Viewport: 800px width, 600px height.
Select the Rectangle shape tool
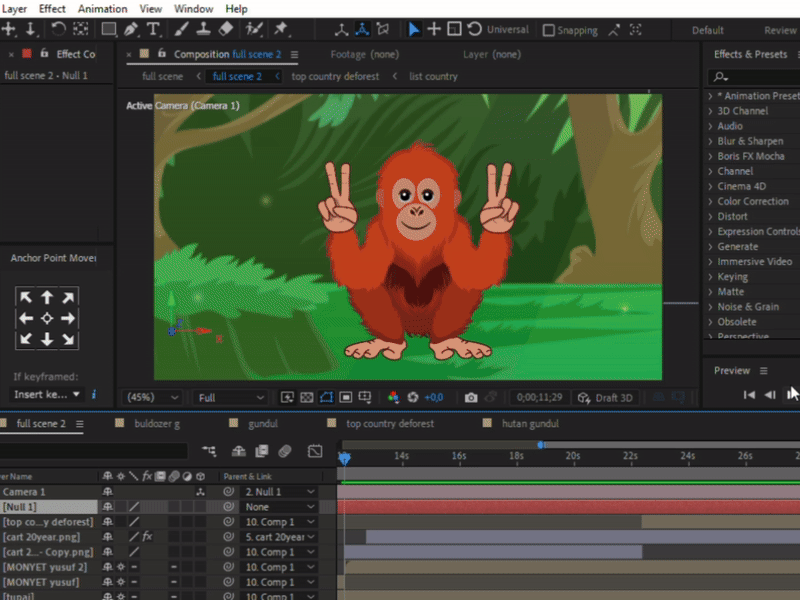click(108, 29)
